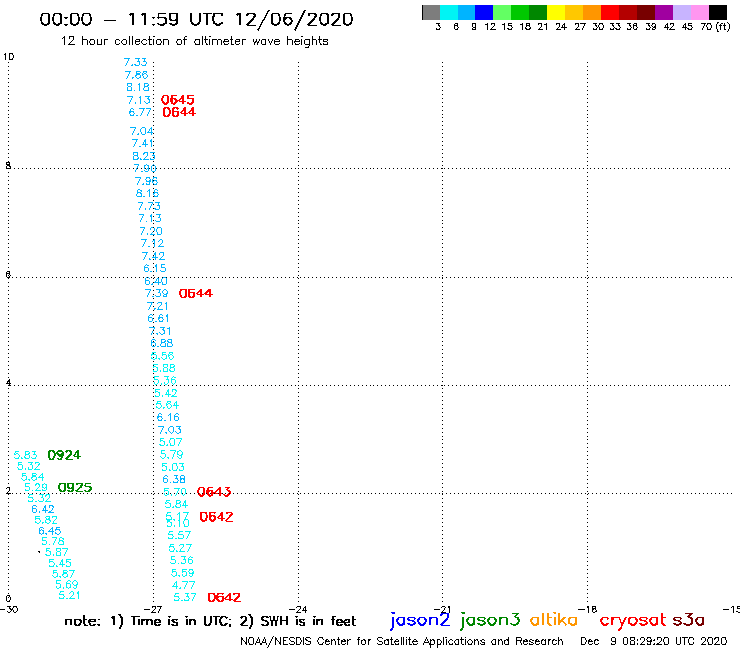740x650 pixels.
Task: Click the orange altika legend label
Action: point(553,619)
